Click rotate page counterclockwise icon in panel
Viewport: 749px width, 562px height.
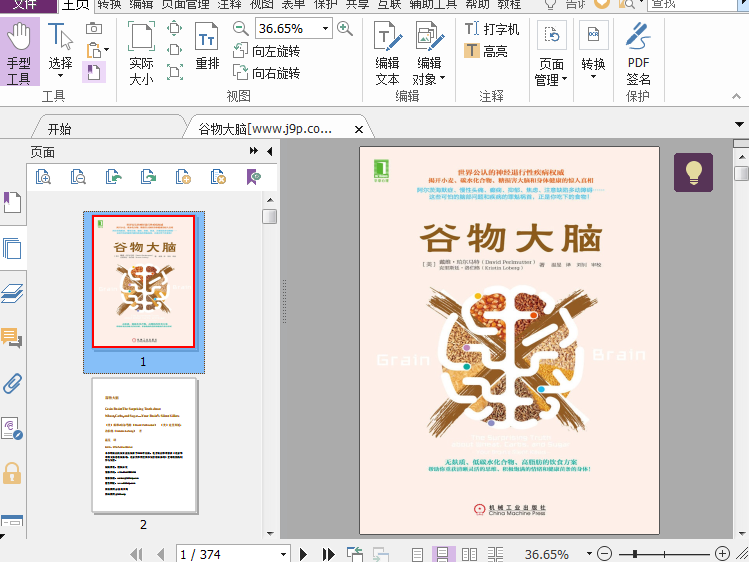tap(114, 177)
